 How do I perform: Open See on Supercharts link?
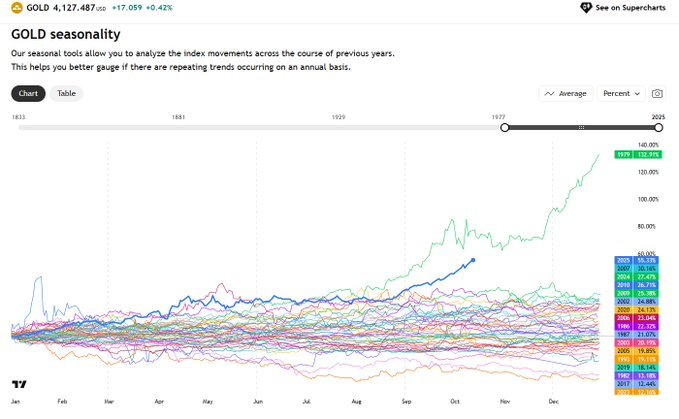[623, 7]
